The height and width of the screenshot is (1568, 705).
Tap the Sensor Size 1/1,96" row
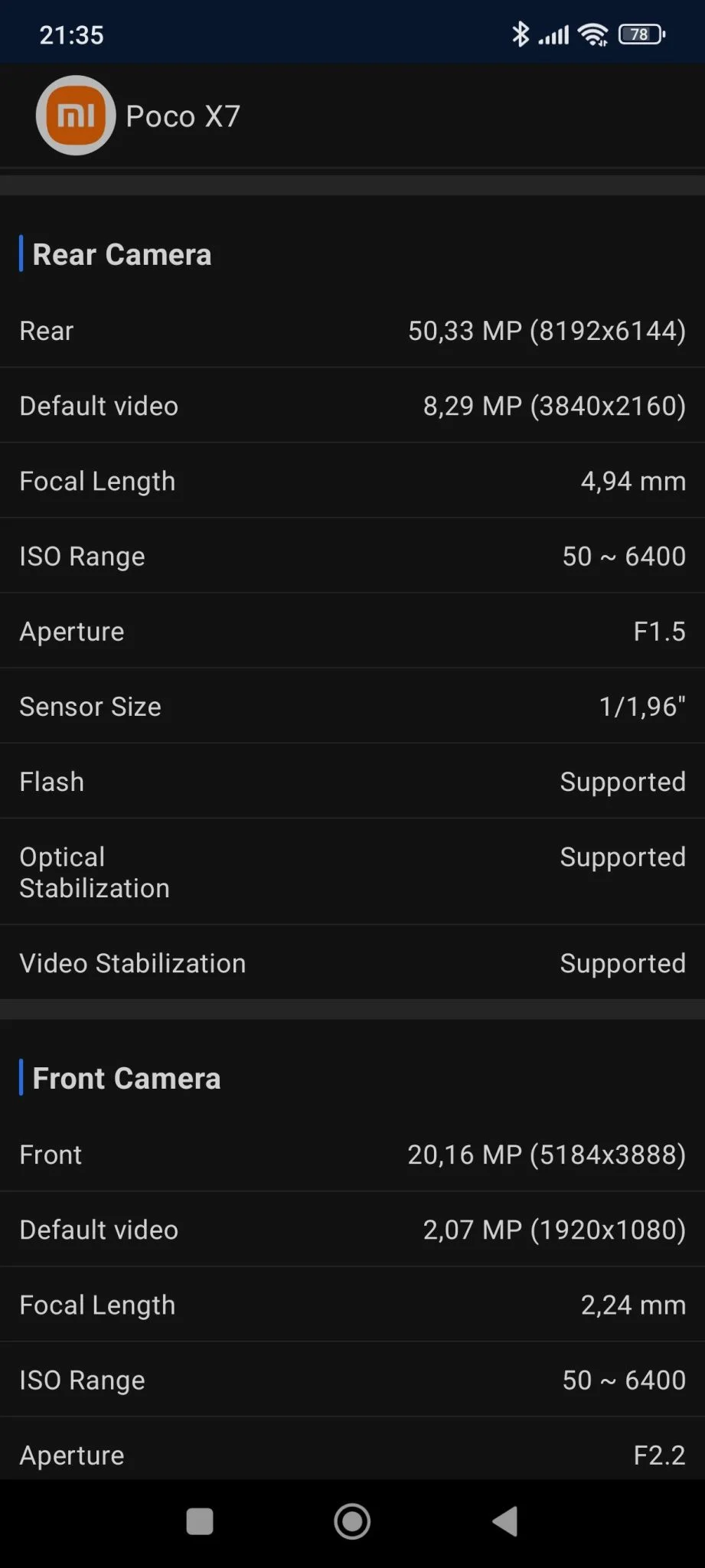(x=352, y=707)
